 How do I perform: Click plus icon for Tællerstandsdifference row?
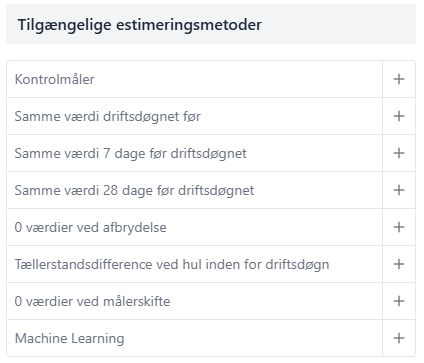point(399,264)
